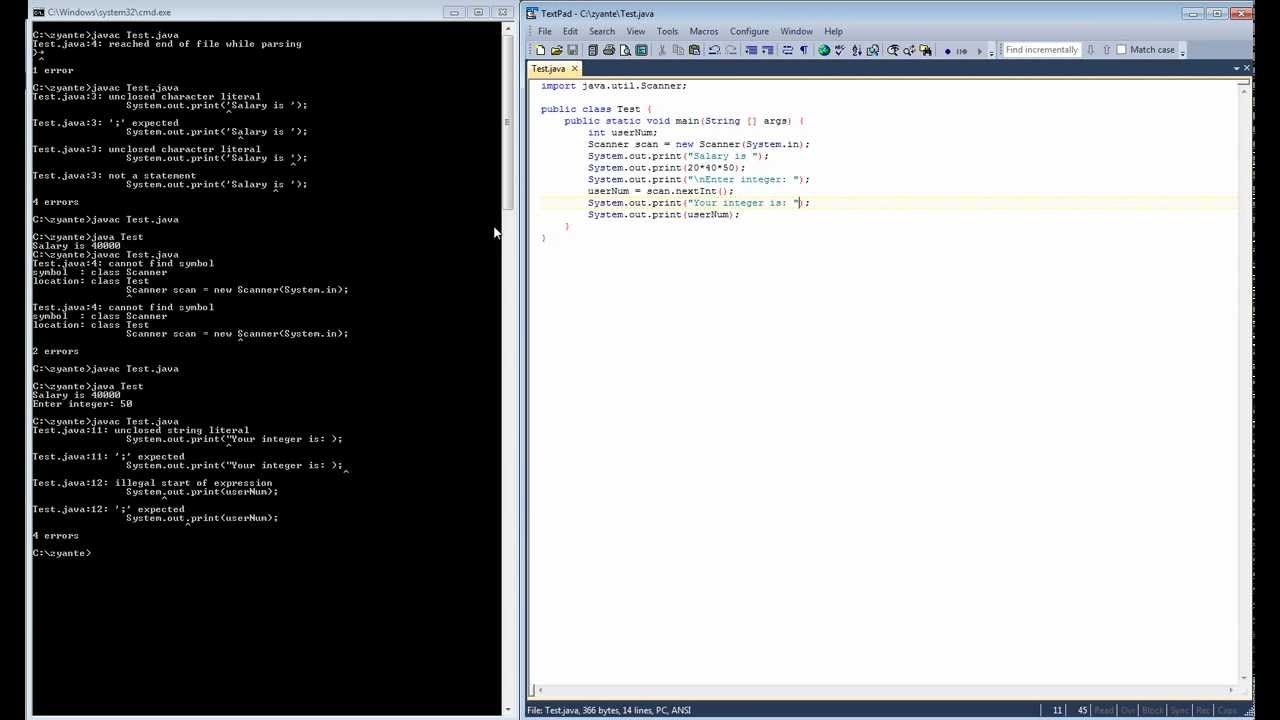This screenshot has width=1280, height=720.
Task: Click the Manage Files toolbar icon
Action: point(593,50)
